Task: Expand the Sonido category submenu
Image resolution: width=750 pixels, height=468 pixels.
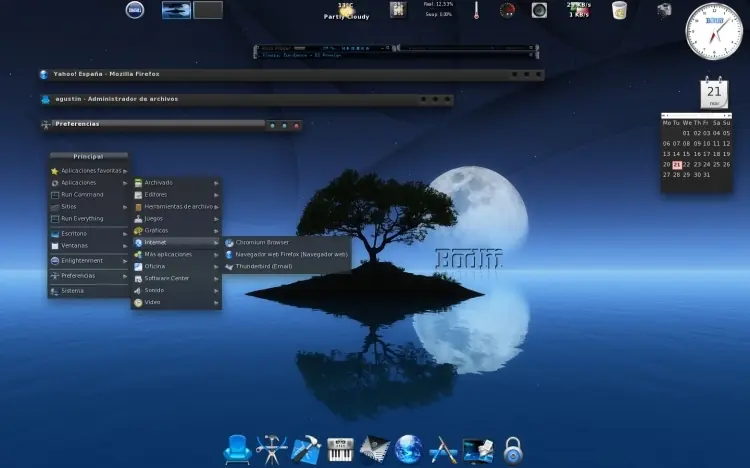Action: click(x=176, y=290)
